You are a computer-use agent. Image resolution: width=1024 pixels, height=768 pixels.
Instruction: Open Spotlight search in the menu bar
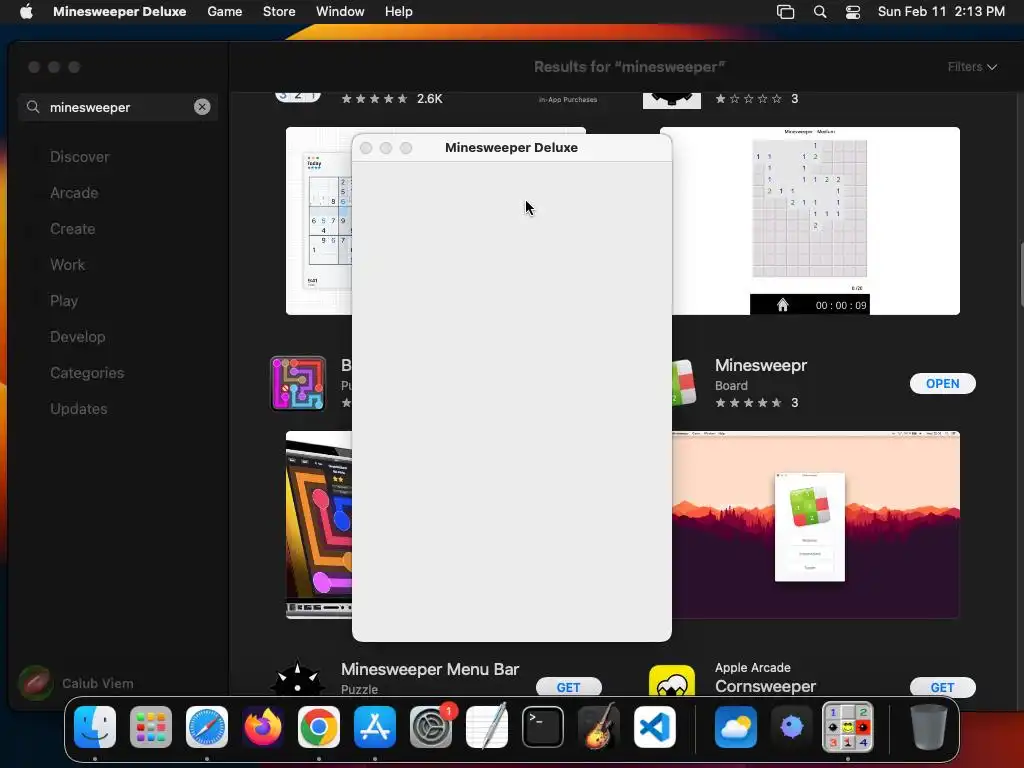click(820, 12)
